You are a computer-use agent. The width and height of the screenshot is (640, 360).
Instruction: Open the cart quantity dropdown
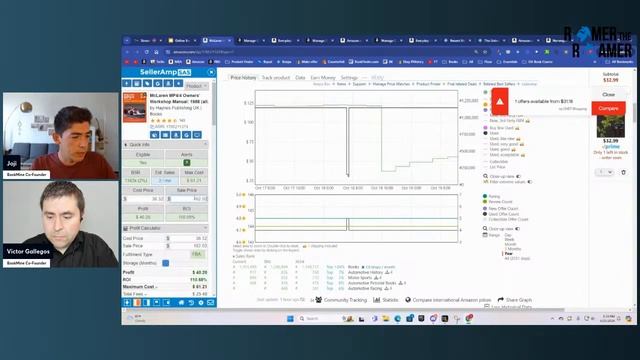click(604, 172)
